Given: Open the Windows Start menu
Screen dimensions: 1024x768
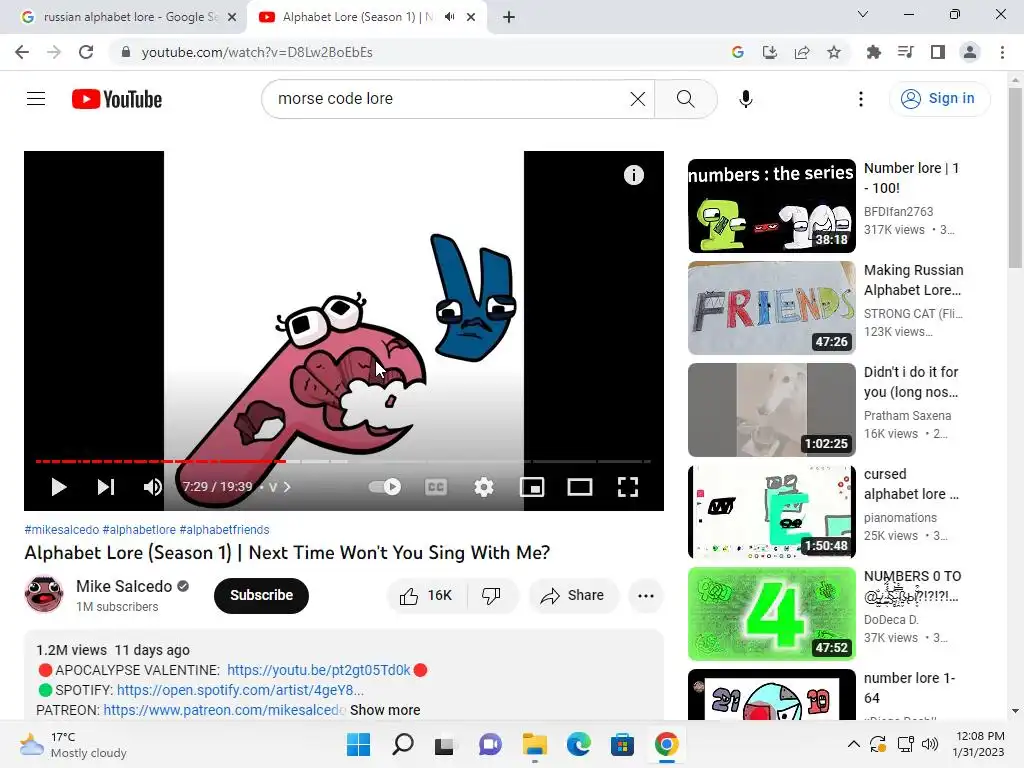Looking at the screenshot, I should (358, 744).
